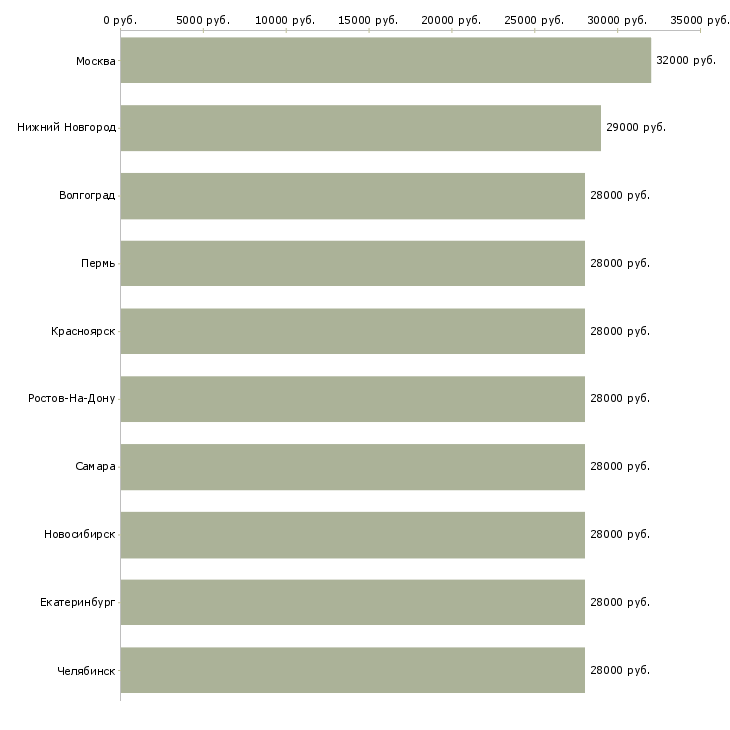
Task: Select the Пермь bar
Action: (352, 264)
